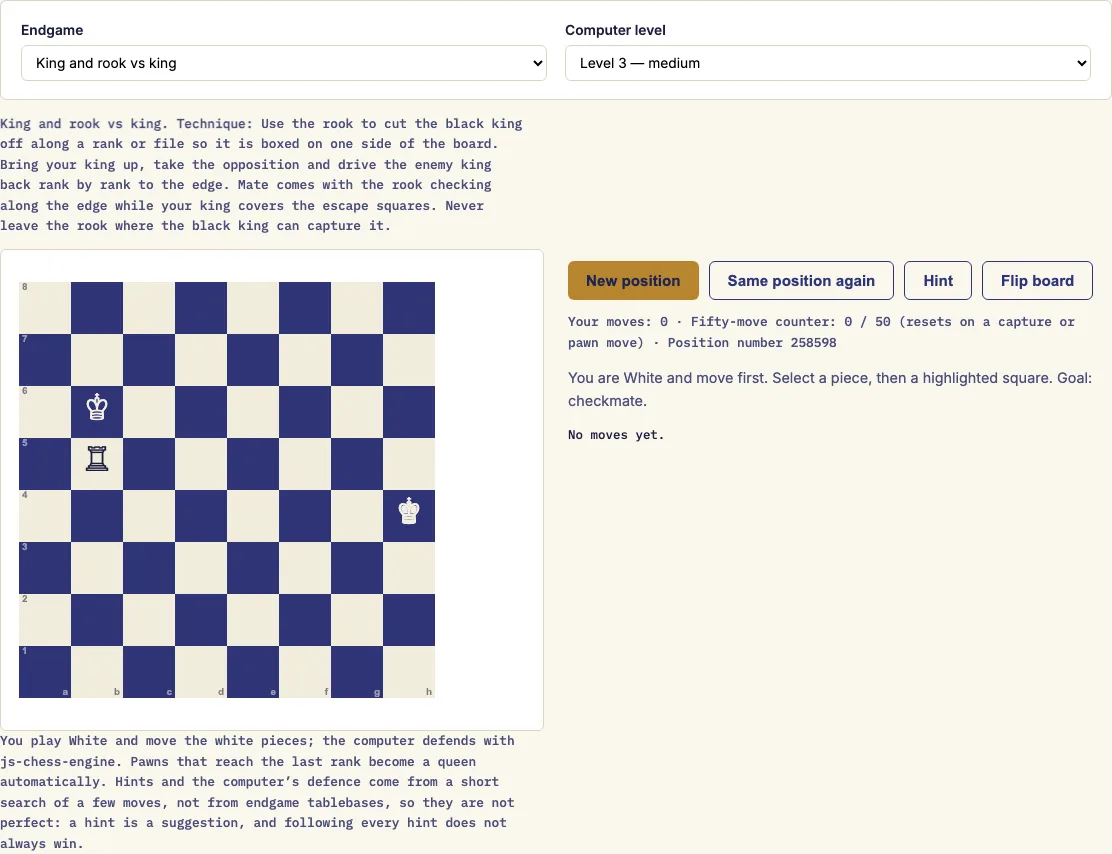Image resolution: width=1112 pixels, height=854 pixels.
Task: Click board square b3
Action: pyautogui.click(x=96, y=568)
